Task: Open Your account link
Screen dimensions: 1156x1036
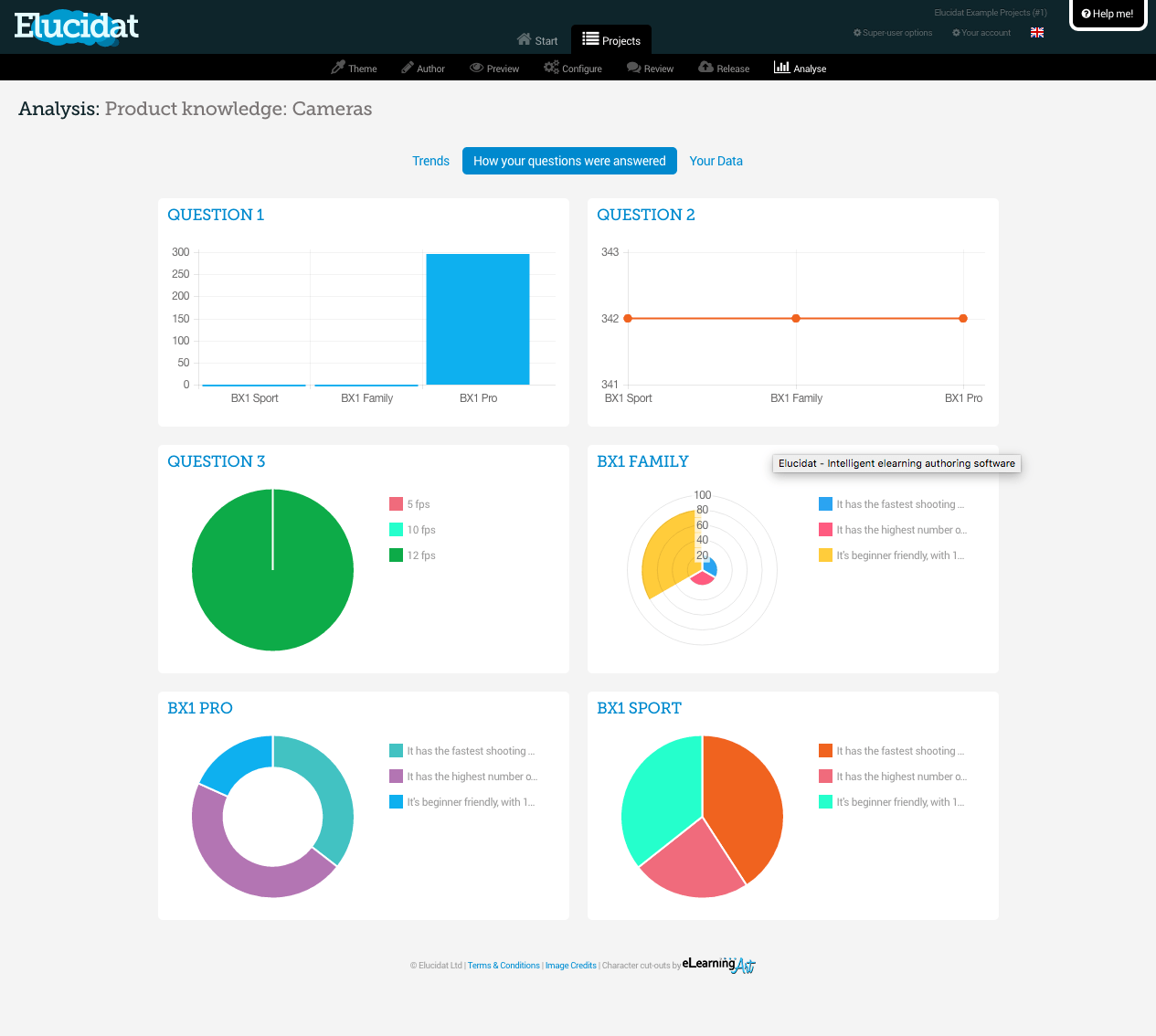Action: [x=981, y=33]
